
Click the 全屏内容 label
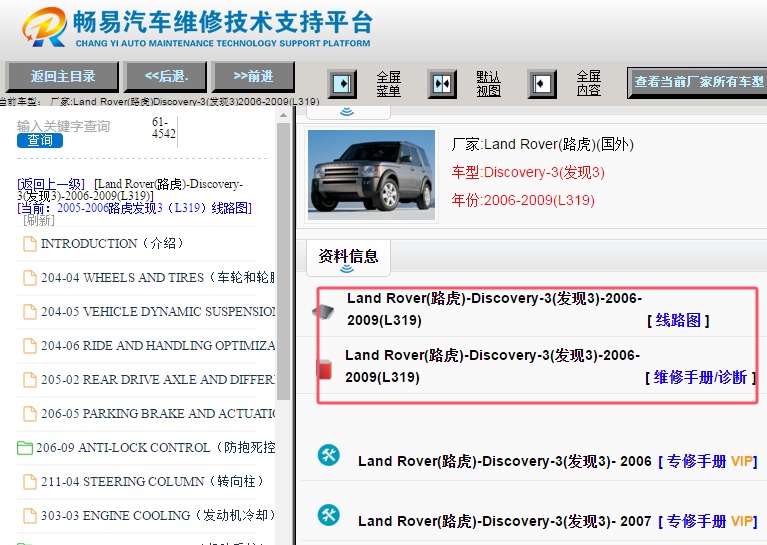[x=588, y=84]
